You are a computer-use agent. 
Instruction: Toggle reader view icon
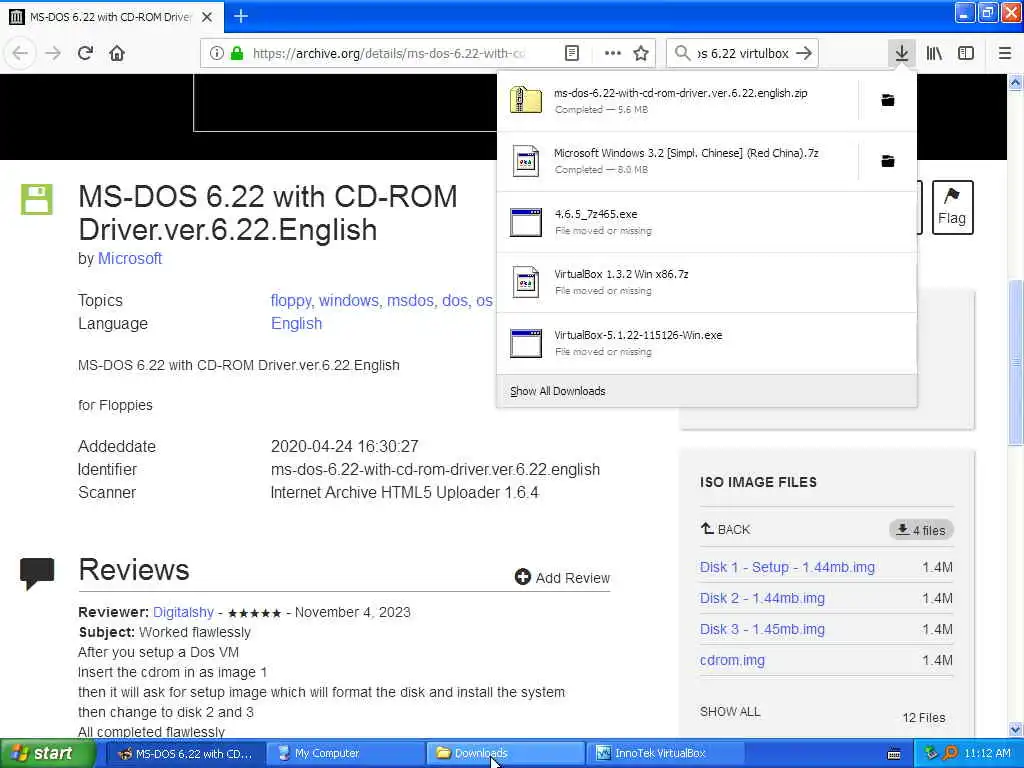(x=571, y=53)
